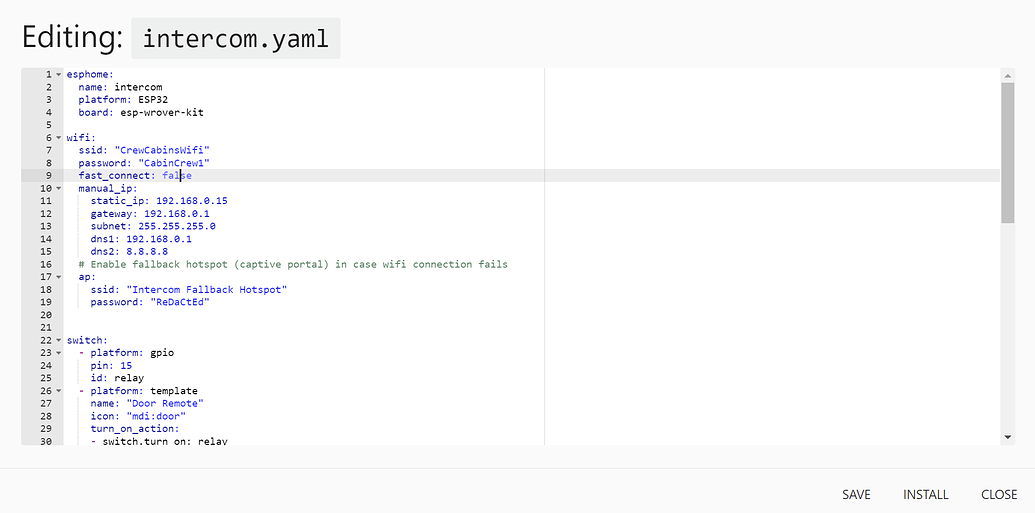Click the intercom.yaml filename label

tap(235, 39)
